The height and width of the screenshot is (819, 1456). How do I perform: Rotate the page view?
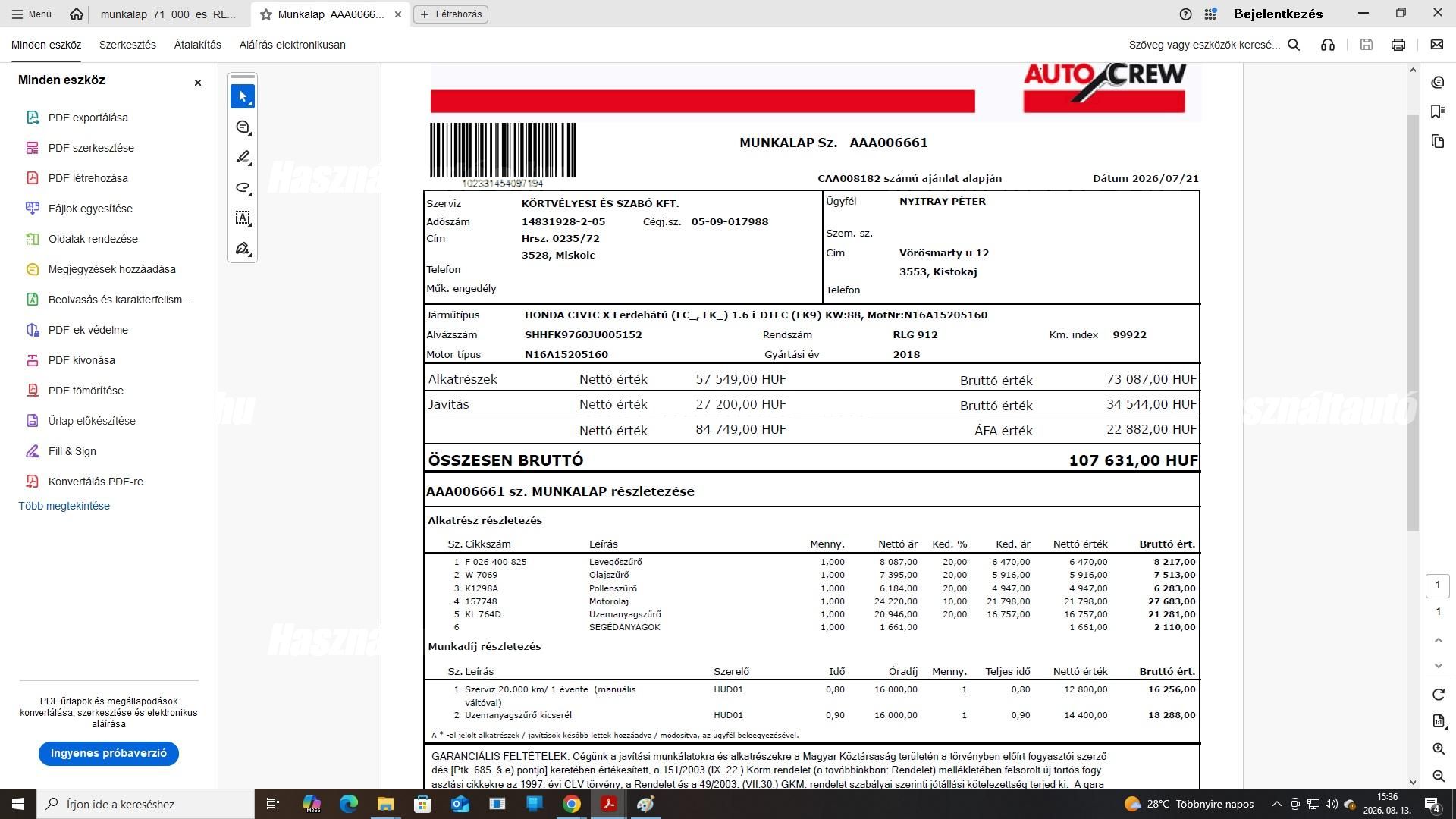point(1439,695)
